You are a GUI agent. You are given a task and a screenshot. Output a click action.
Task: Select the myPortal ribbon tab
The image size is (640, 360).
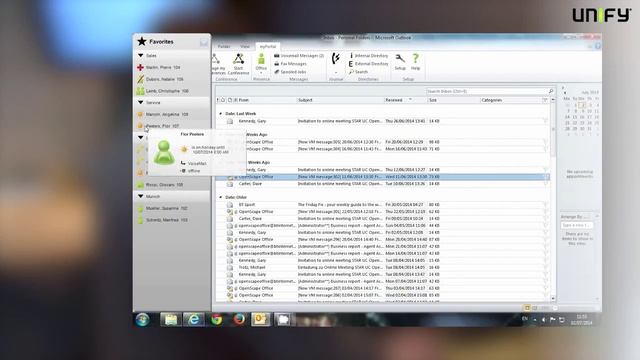(x=268, y=47)
